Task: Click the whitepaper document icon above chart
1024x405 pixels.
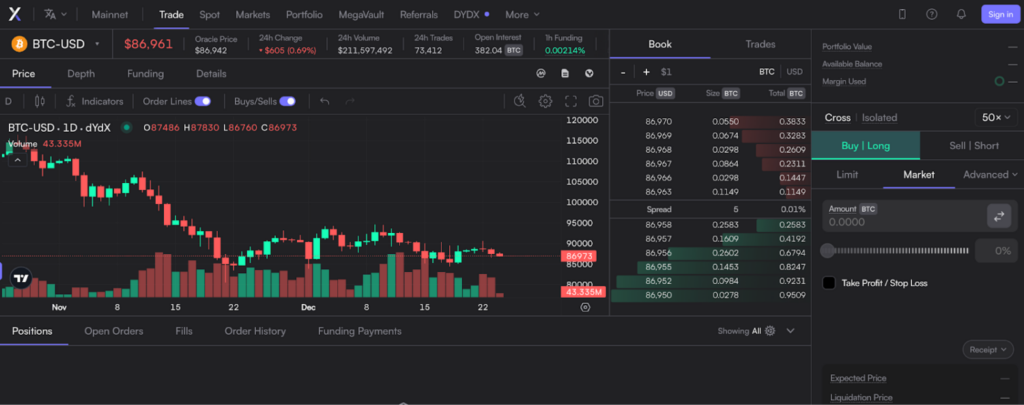Action: pos(565,73)
